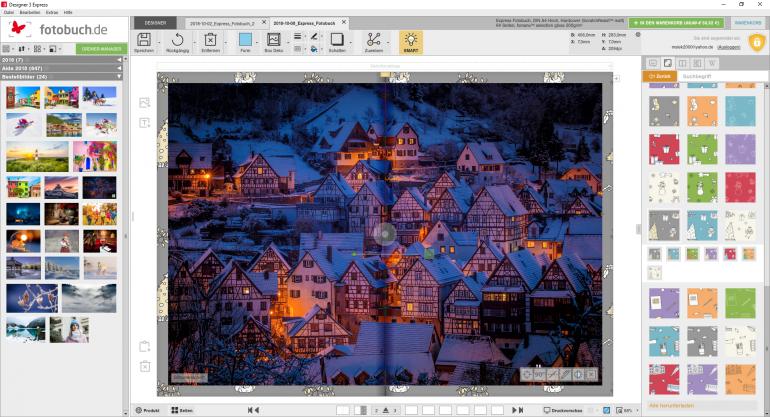Open the Hilfe menu
The height and width of the screenshot is (417, 770).
(x=68, y=12)
